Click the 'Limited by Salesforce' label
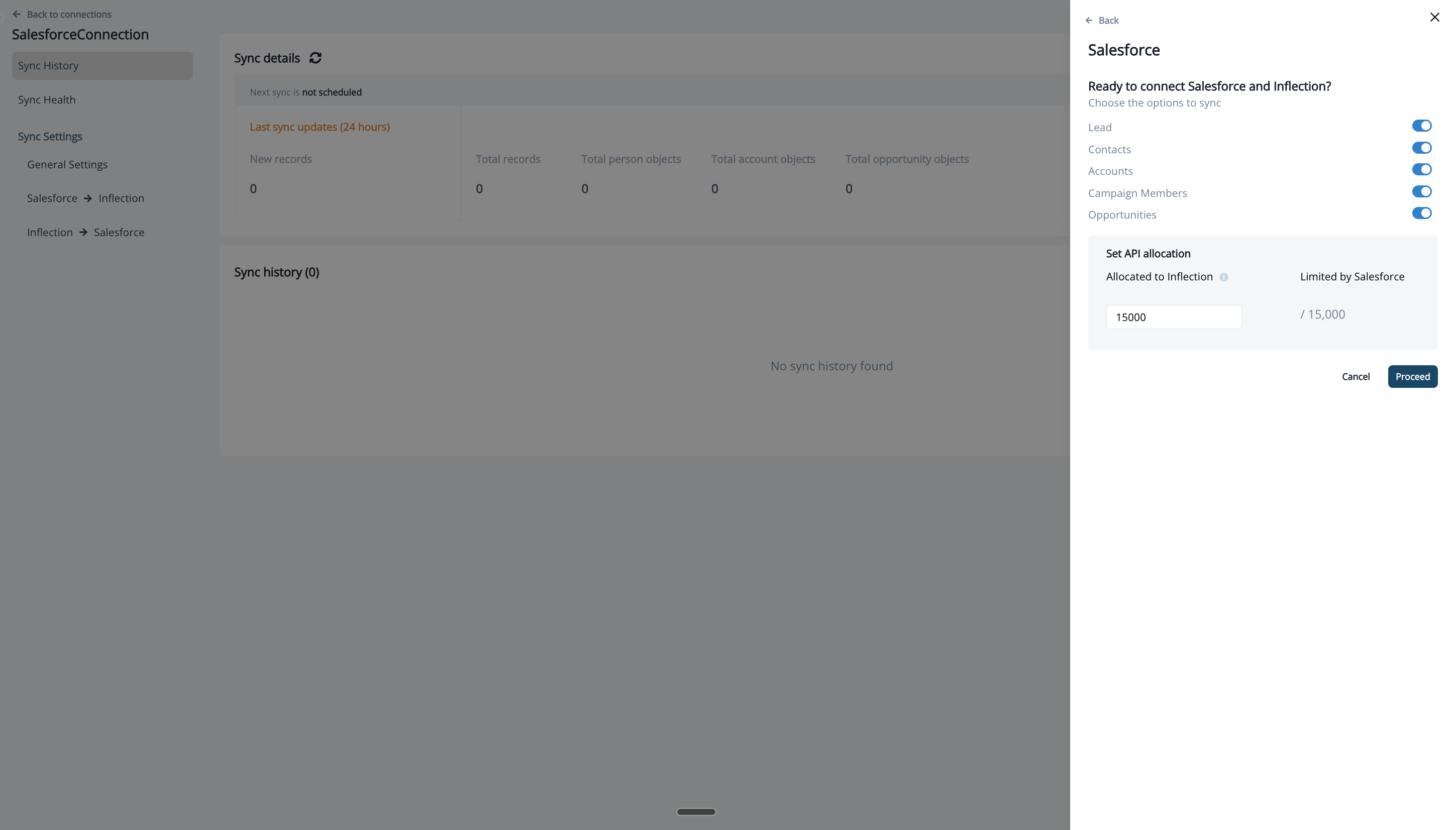This screenshot has height=830, width=1456. [x=1351, y=276]
